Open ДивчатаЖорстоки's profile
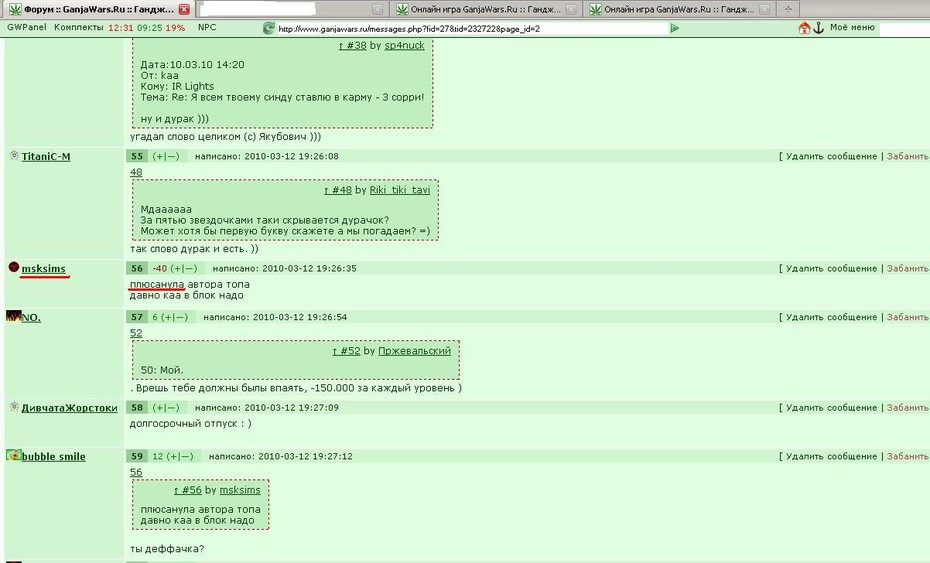The height and width of the screenshot is (563, 930). click(x=69, y=408)
